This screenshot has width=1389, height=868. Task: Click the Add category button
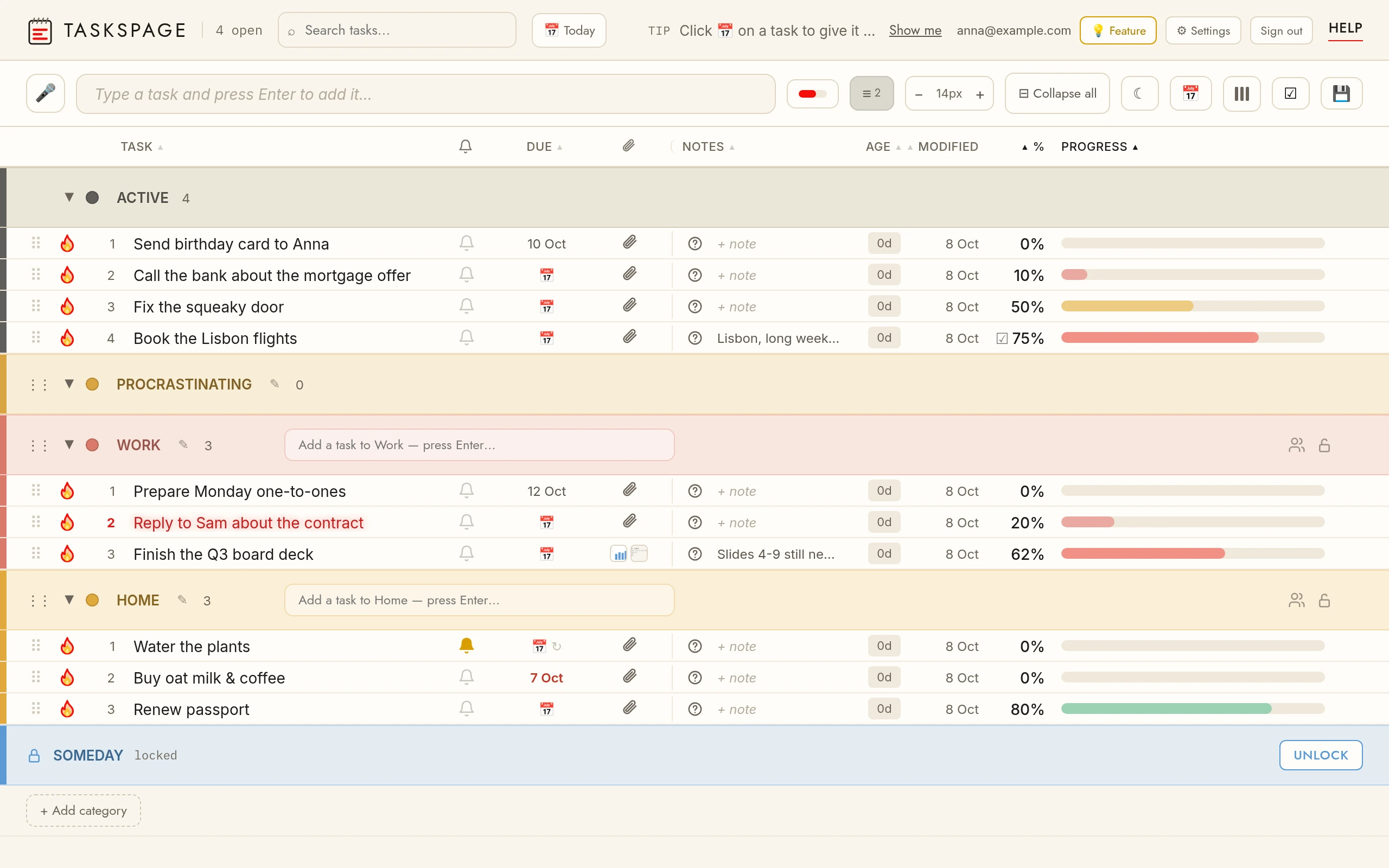coord(83,810)
